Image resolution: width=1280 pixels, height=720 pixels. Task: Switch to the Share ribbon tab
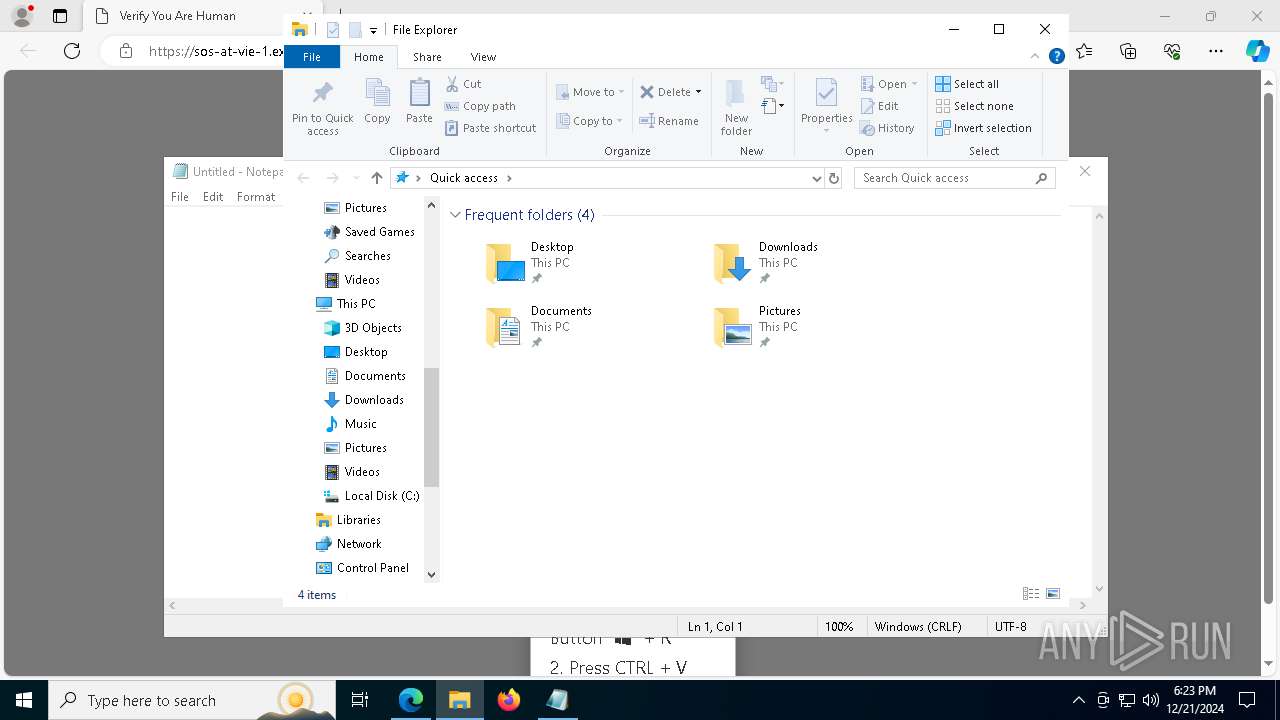[x=427, y=57]
